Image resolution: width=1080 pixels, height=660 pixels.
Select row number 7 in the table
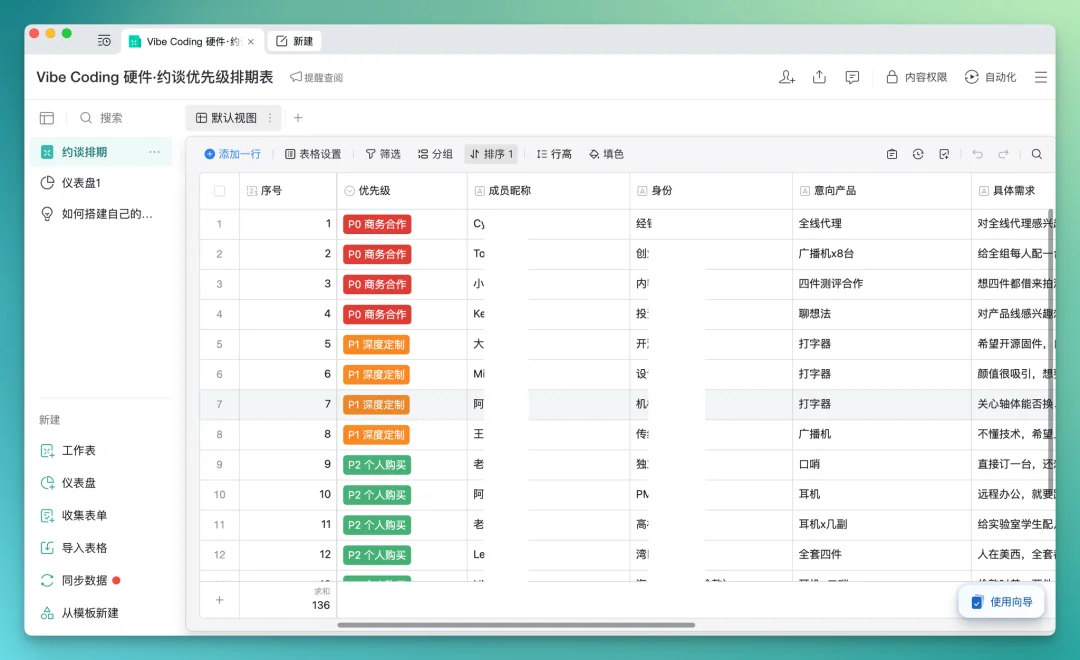[220, 404]
